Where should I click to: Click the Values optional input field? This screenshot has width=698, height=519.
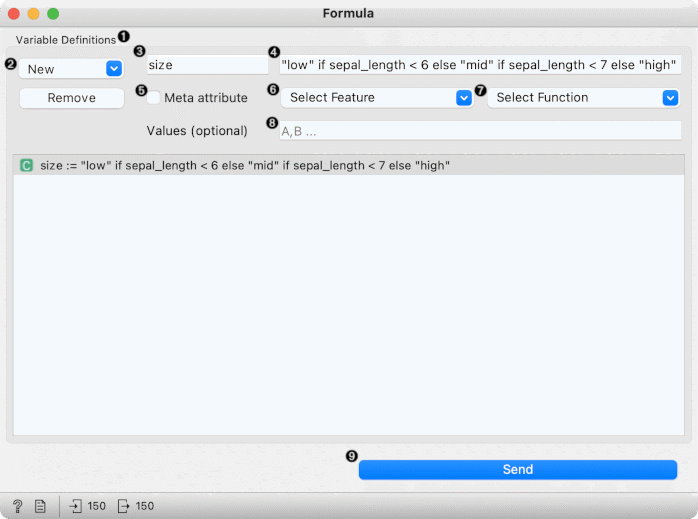(480, 131)
